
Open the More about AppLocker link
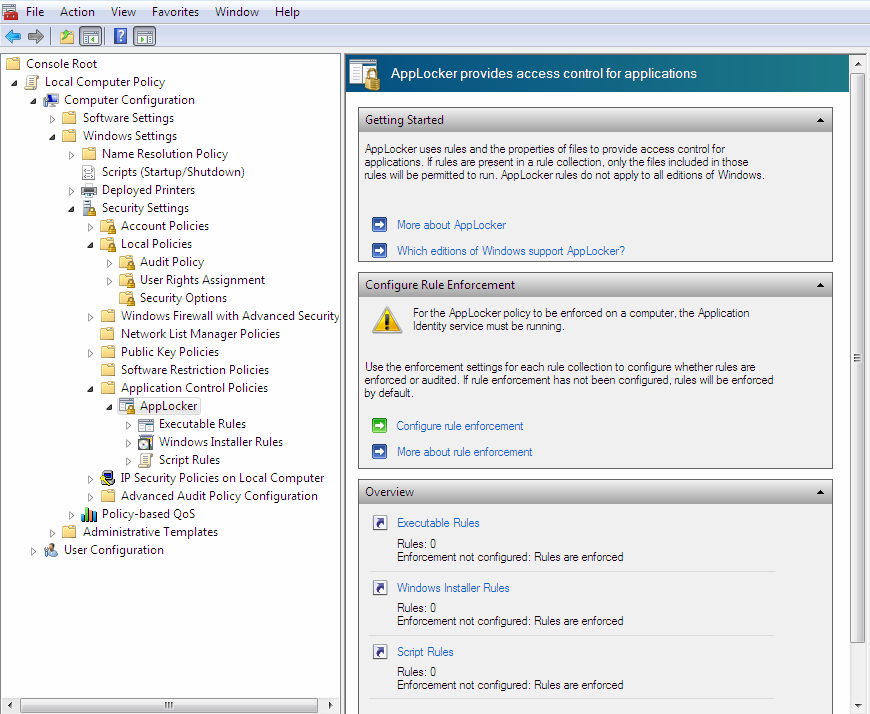pyautogui.click(x=451, y=225)
